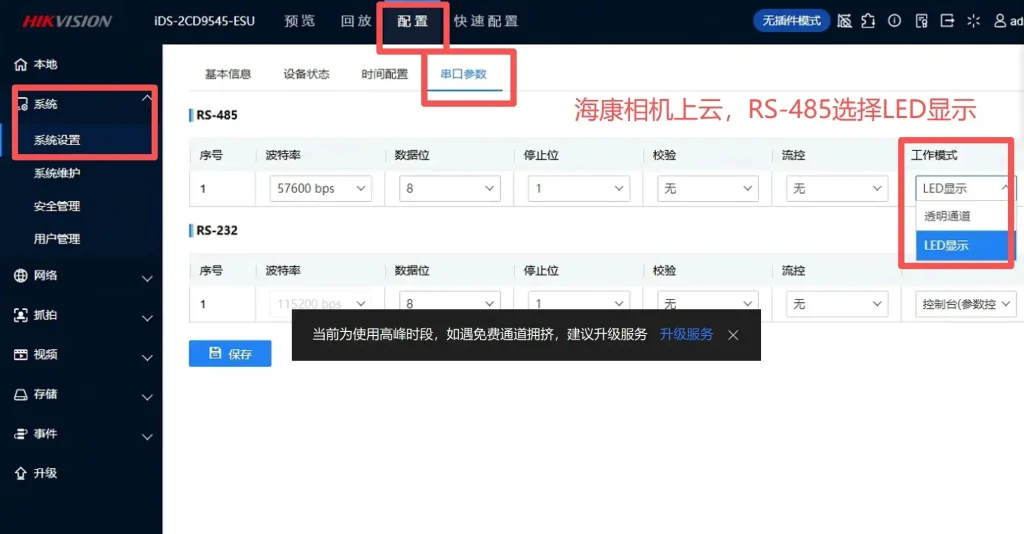The width and height of the screenshot is (1024, 534).
Task: Click device model iDS-2CD9545-ESU text
Action: (204, 21)
